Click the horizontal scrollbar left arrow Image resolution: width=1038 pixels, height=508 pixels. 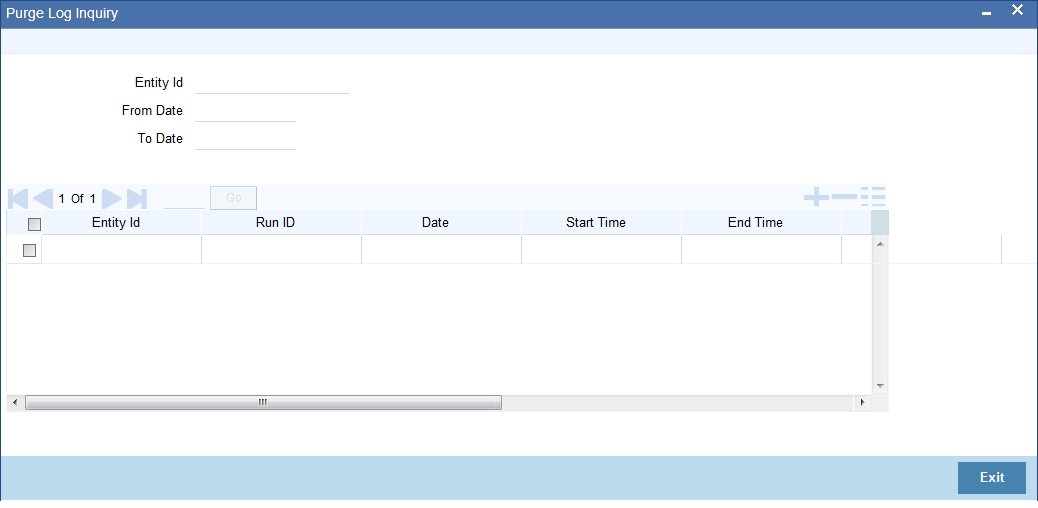(15, 403)
